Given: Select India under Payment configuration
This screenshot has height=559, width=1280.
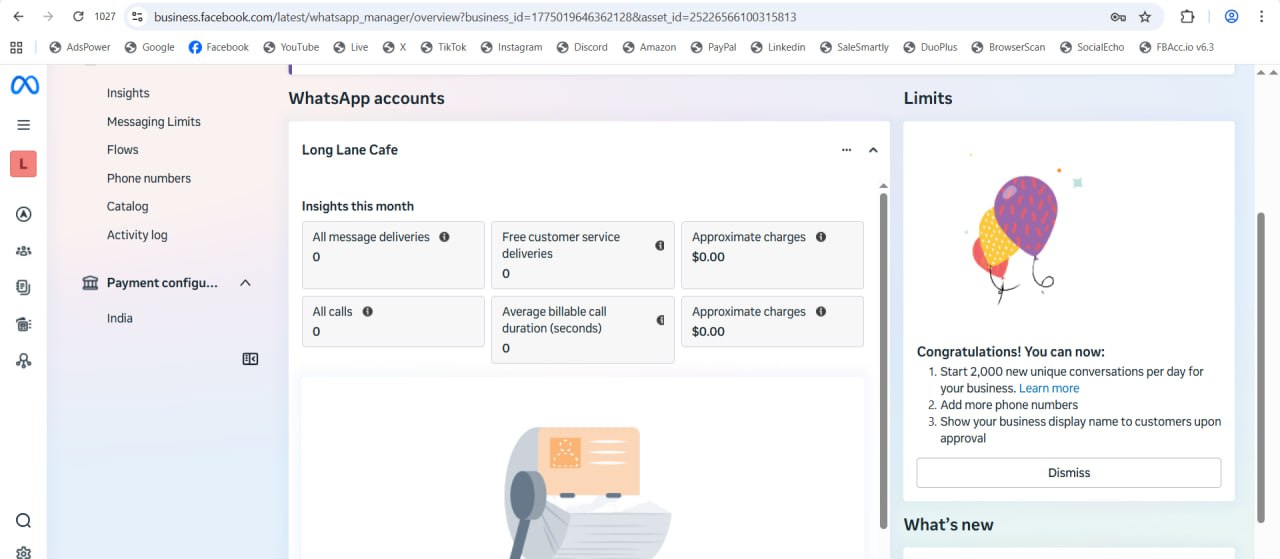Looking at the screenshot, I should click(x=120, y=318).
